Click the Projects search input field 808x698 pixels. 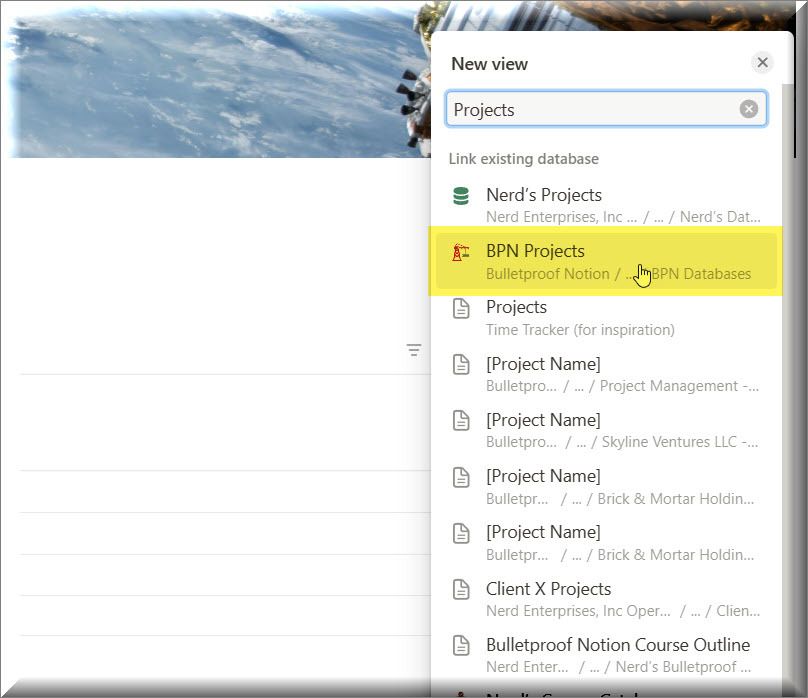click(606, 109)
